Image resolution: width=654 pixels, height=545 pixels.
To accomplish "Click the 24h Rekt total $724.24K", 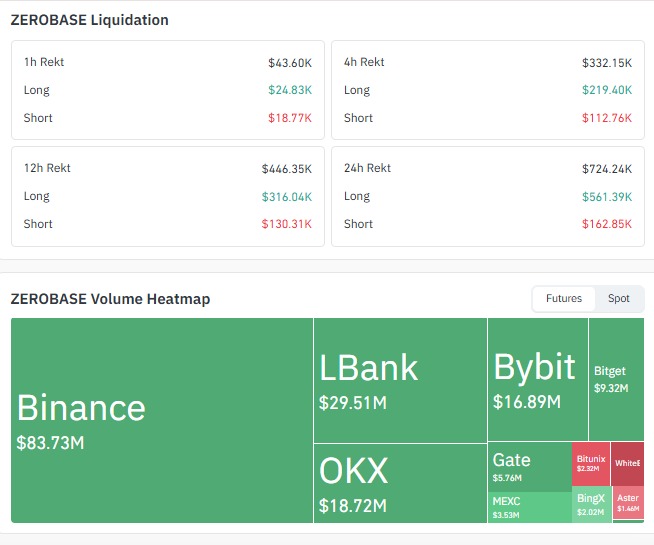I will click(x=607, y=169).
